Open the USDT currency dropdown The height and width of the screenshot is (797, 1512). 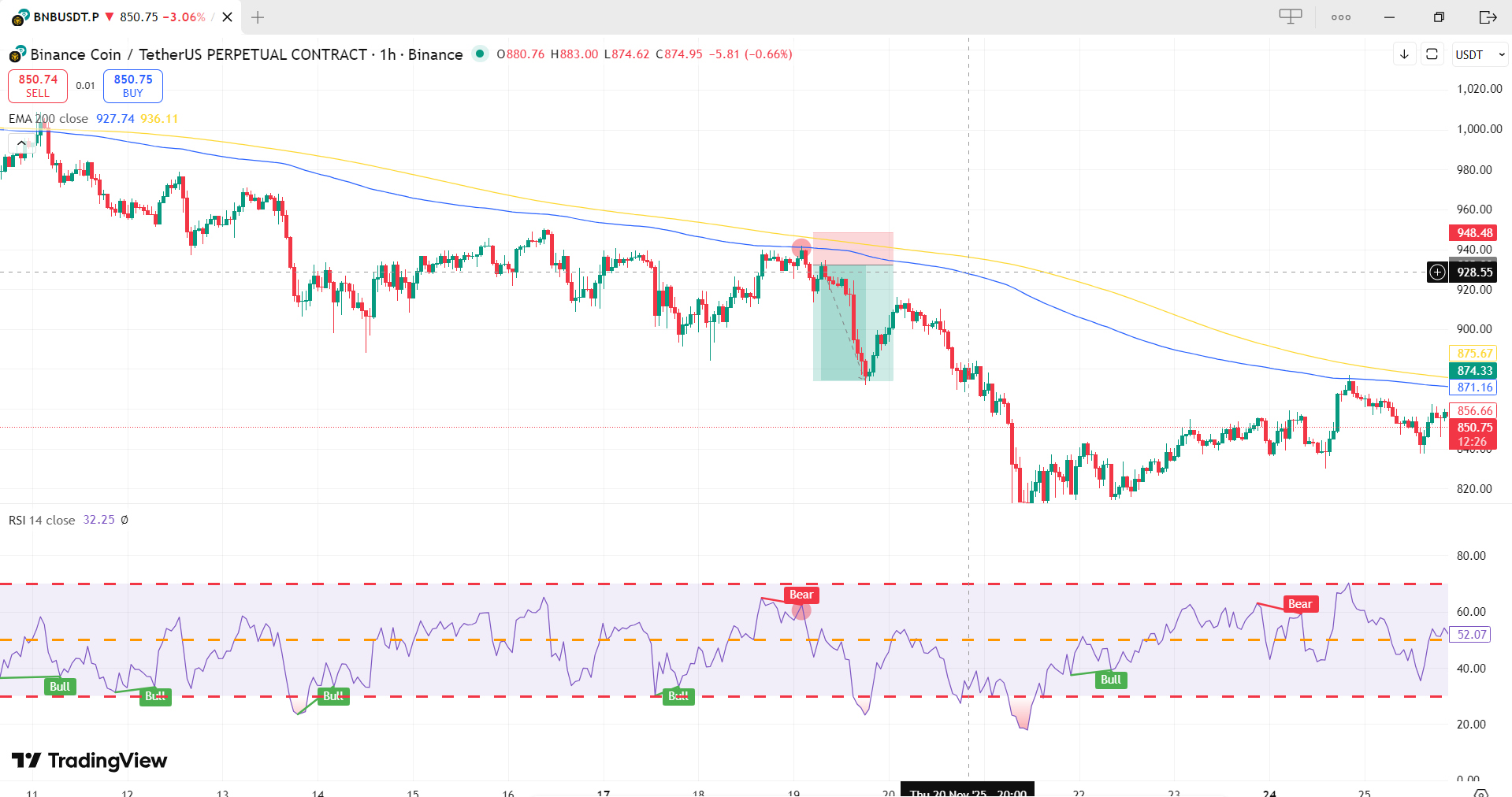point(1480,54)
